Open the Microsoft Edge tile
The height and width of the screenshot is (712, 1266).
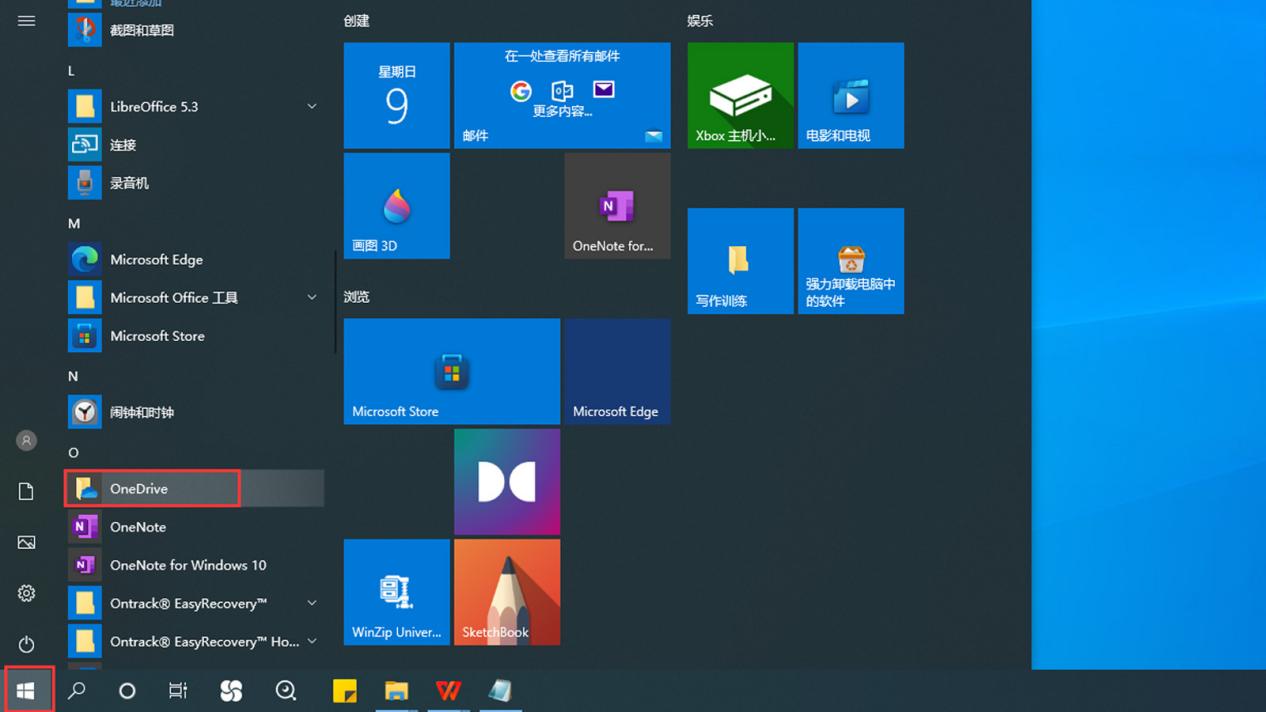(617, 371)
